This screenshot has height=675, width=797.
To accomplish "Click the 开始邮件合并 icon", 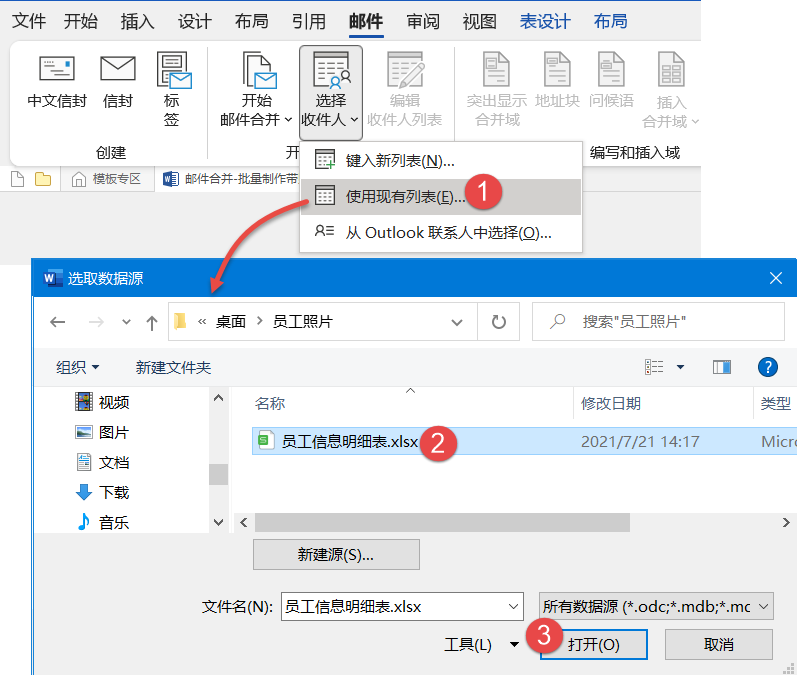I will pos(256,70).
